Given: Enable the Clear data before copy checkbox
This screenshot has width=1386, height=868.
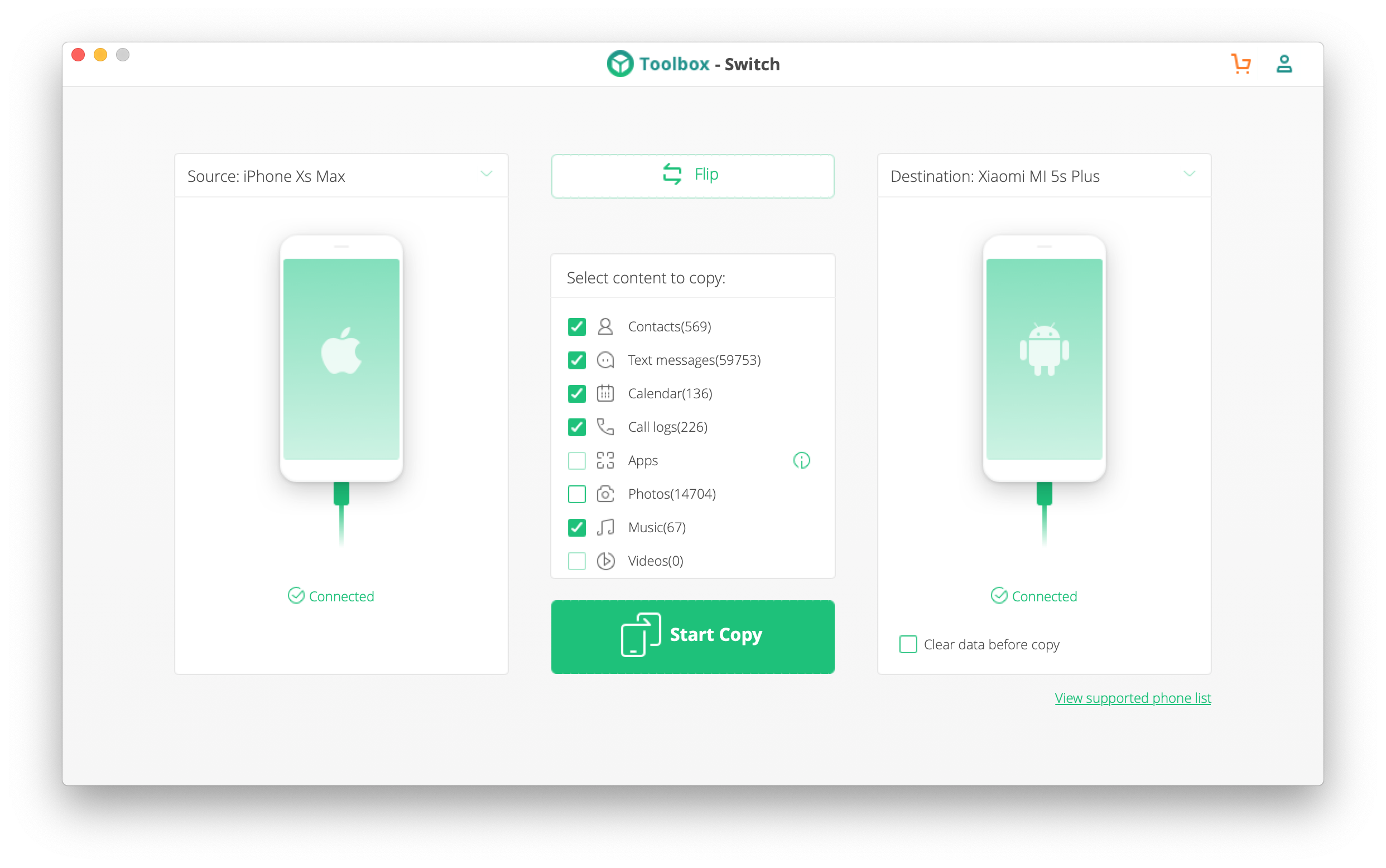Looking at the screenshot, I should click(x=907, y=644).
